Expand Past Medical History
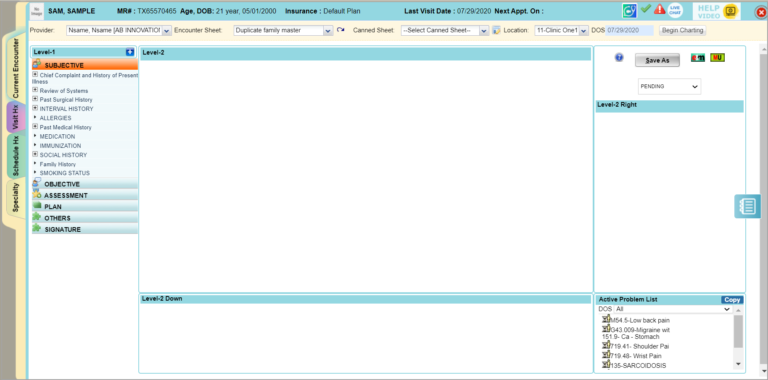Image resolution: width=768 pixels, height=380 pixels. point(35,126)
